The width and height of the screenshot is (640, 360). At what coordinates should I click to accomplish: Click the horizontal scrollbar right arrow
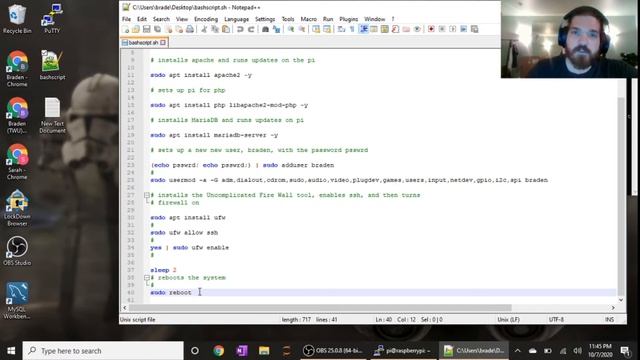pyautogui.click(x=613, y=308)
